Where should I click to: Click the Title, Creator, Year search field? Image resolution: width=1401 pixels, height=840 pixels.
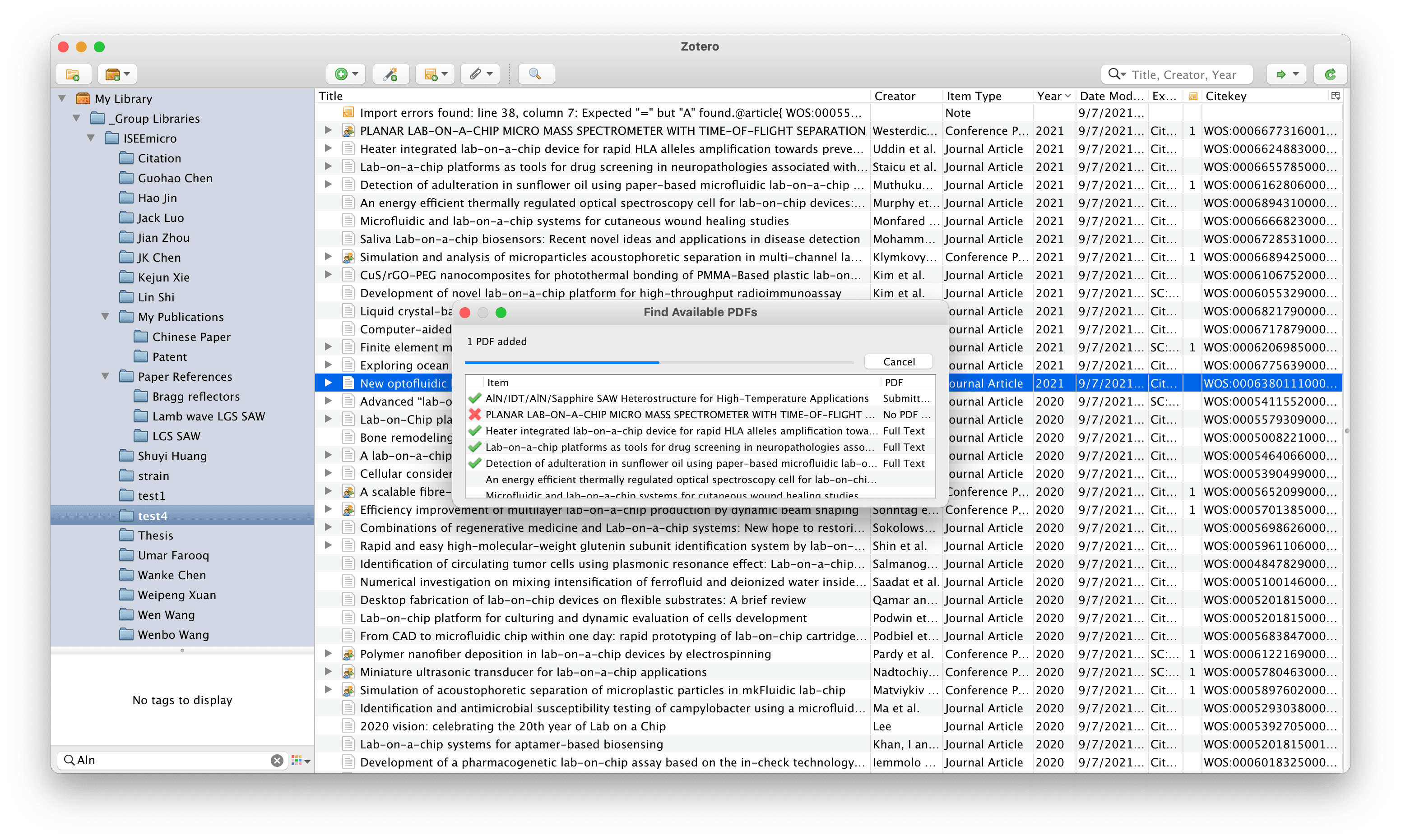pyautogui.click(x=1183, y=75)
